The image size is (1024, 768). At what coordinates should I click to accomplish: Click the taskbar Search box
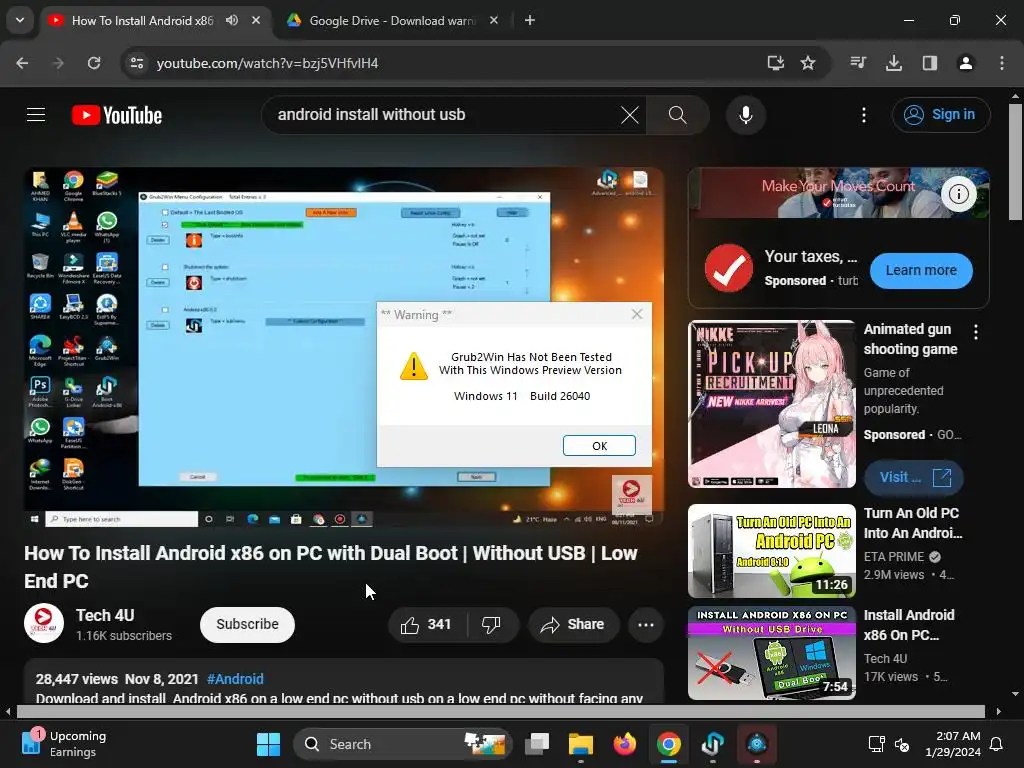click(x=403, y=744)
